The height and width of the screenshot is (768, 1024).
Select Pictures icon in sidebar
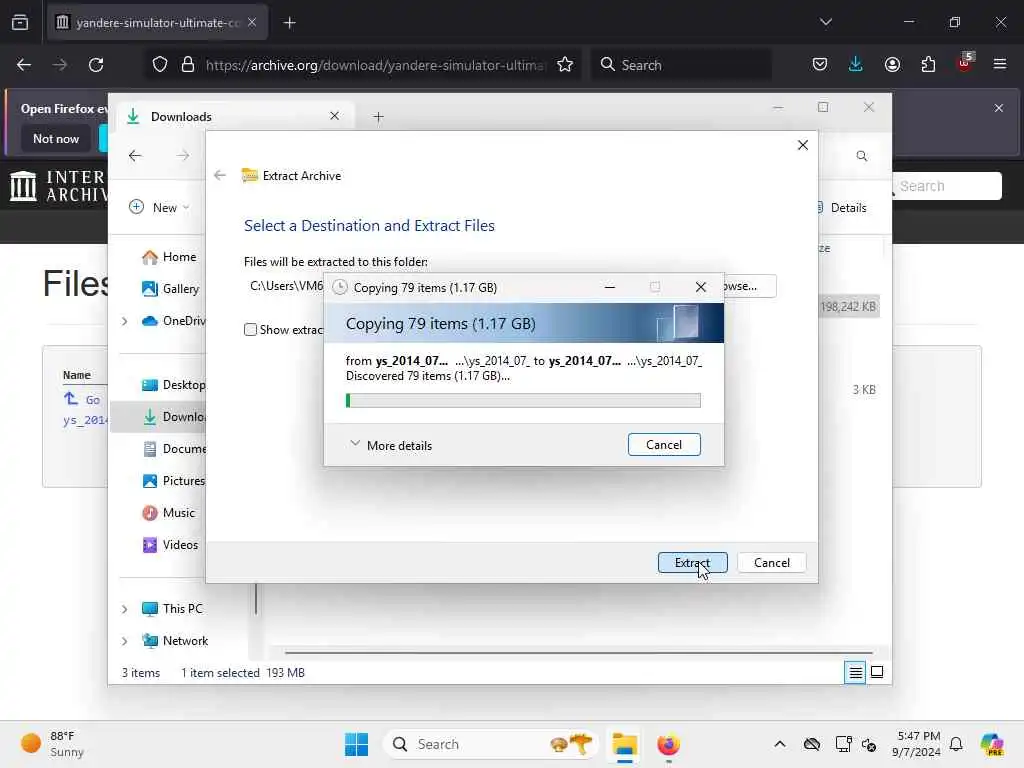pos(150,481)
